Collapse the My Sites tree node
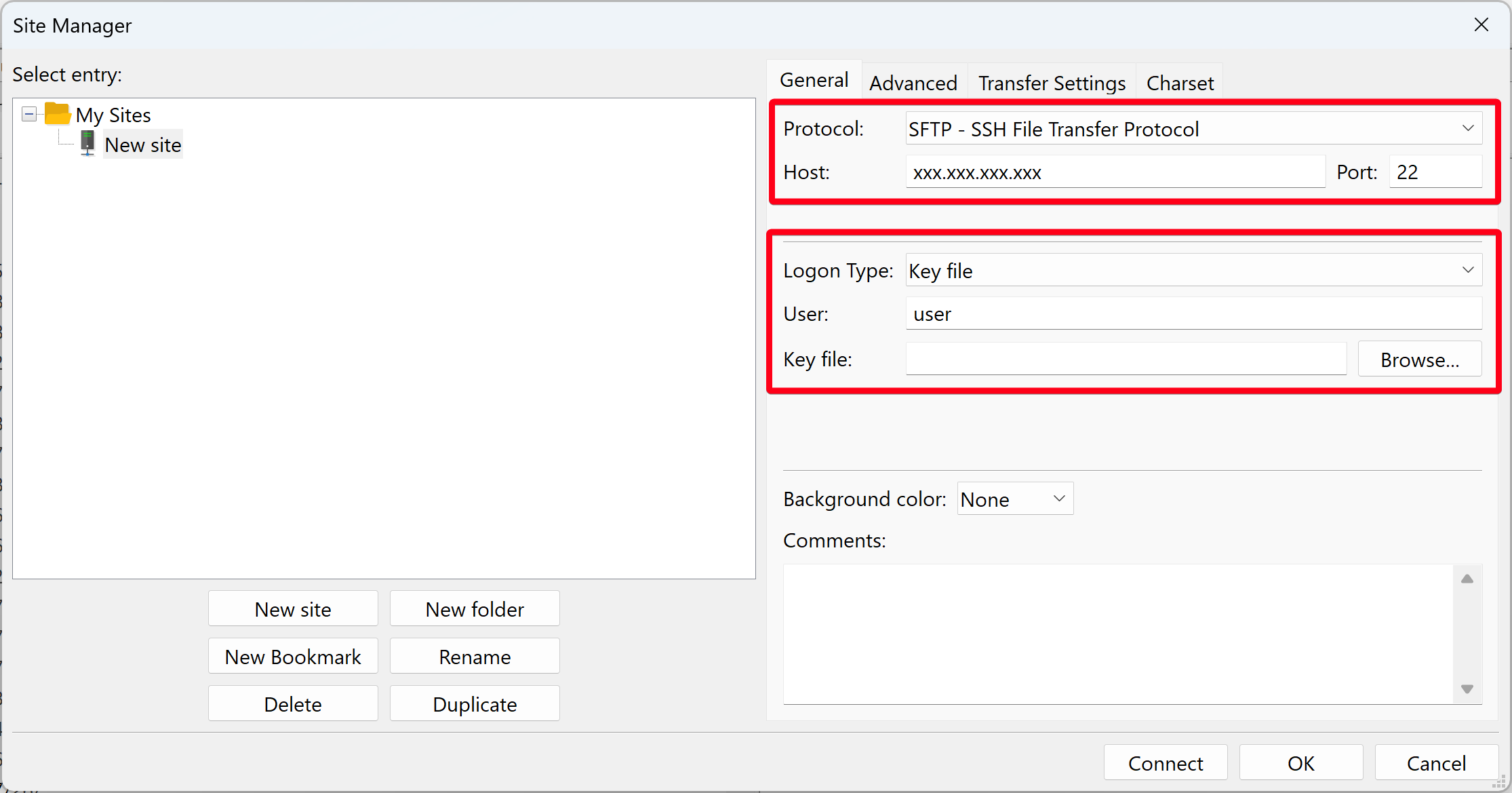The height and width of the screenshot is (793, 1512). [29, 114]
